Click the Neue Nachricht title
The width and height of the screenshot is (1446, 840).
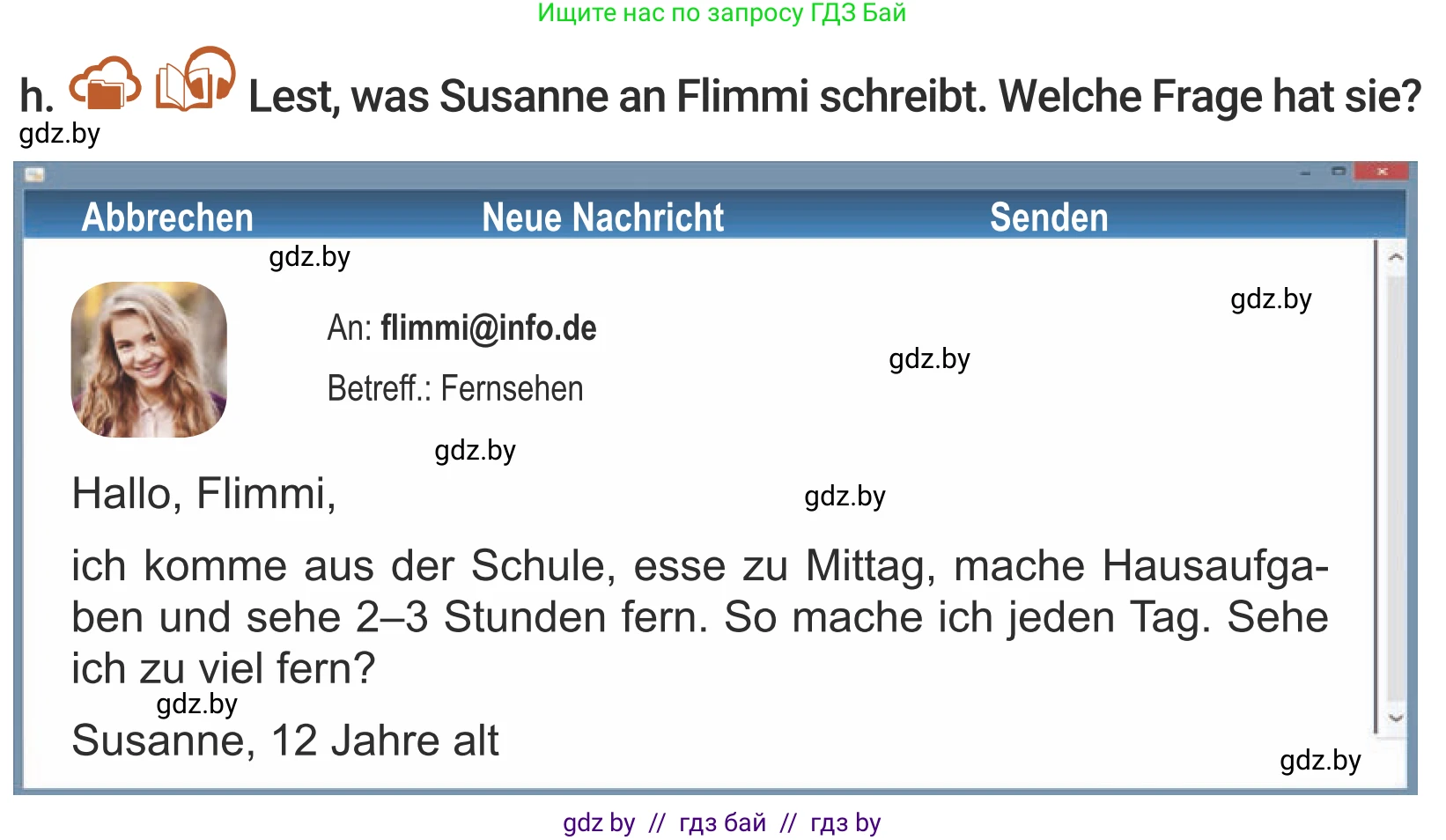[602, 217]
